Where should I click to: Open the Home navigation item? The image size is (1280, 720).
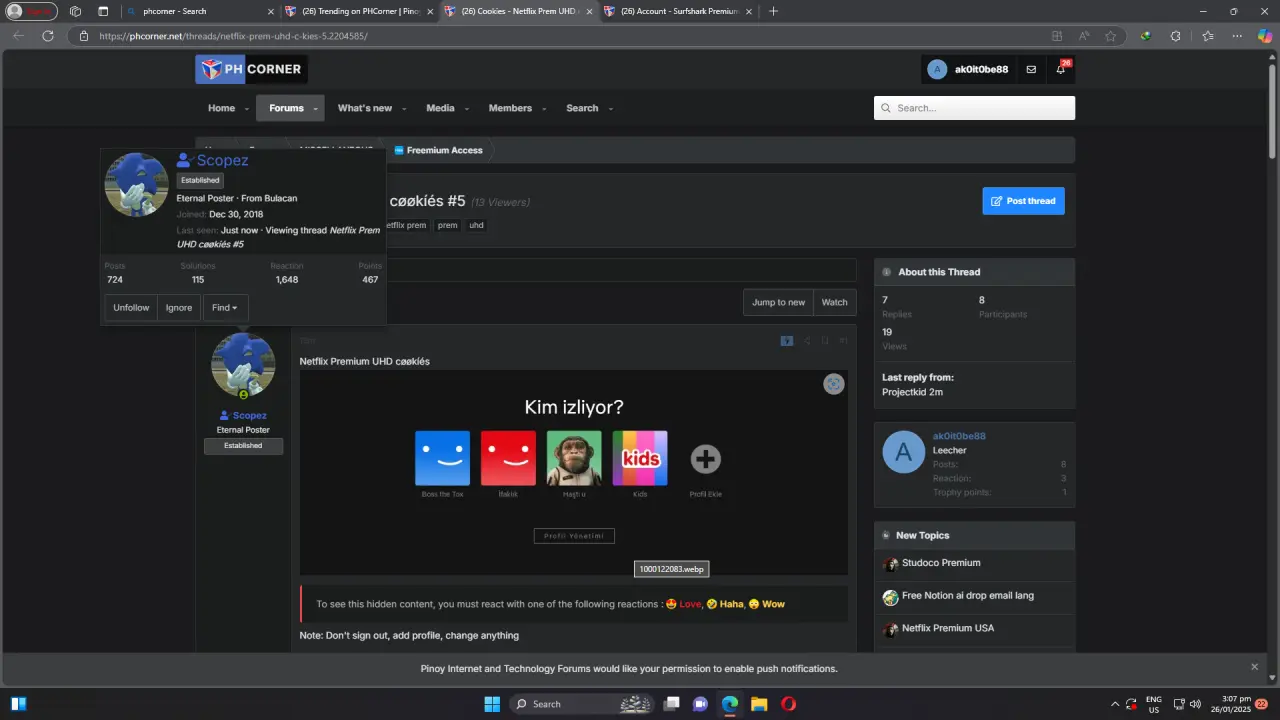(x=221, y=108)
